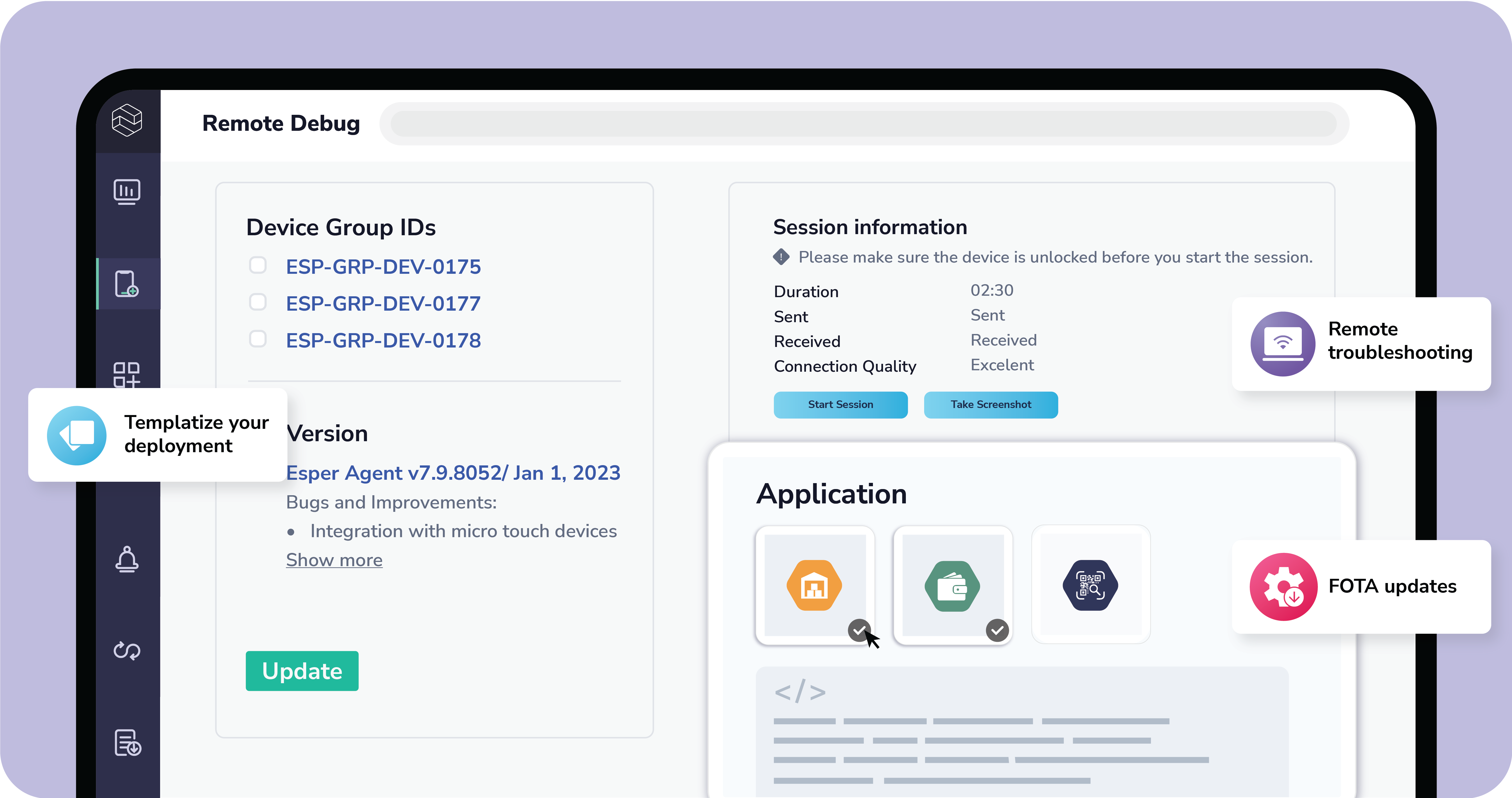Check the ESP-GRP-DEV-0178 device group

258,339
